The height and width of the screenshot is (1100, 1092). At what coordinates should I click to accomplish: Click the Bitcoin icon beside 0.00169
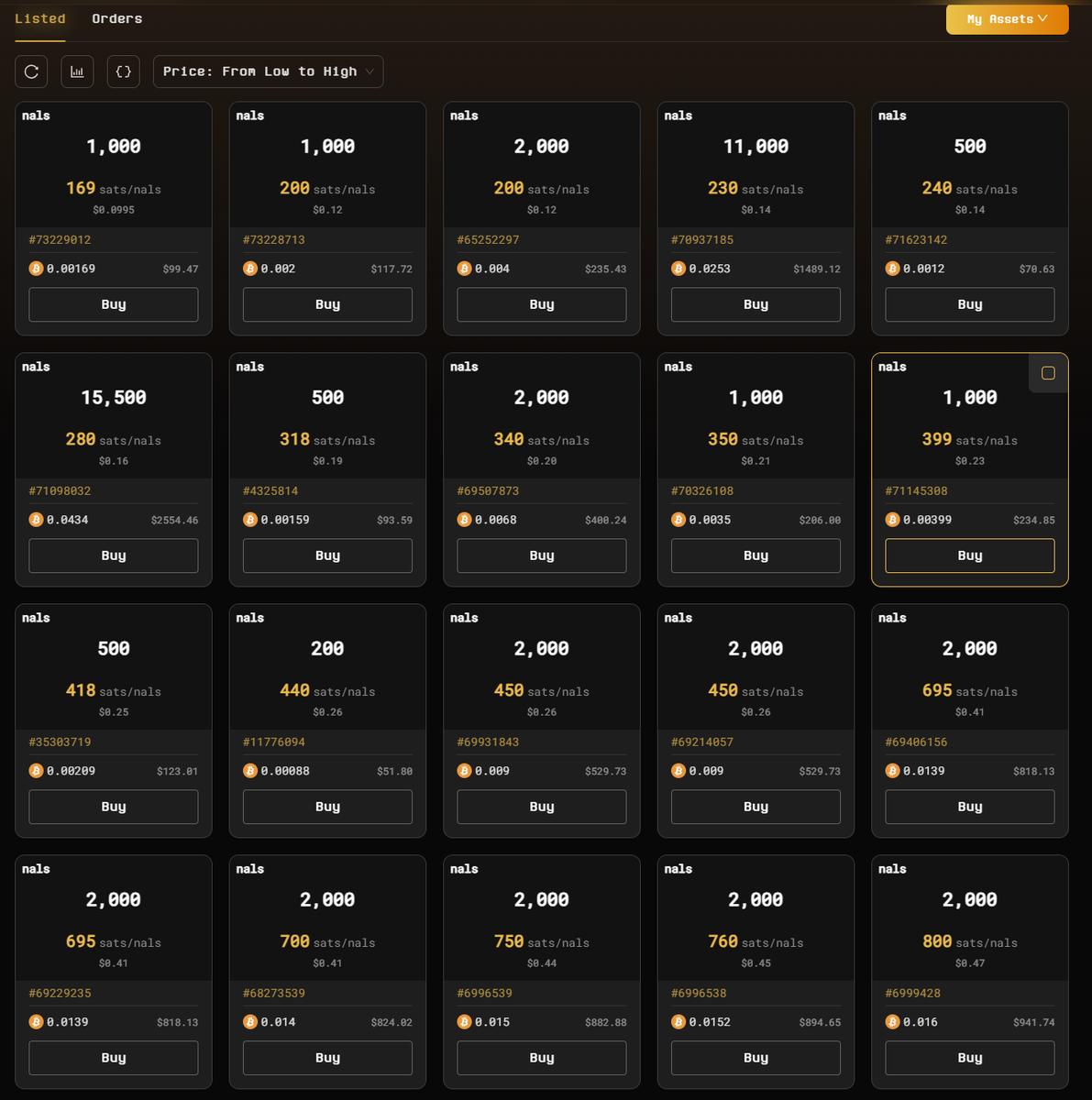[x=36, y=269]
